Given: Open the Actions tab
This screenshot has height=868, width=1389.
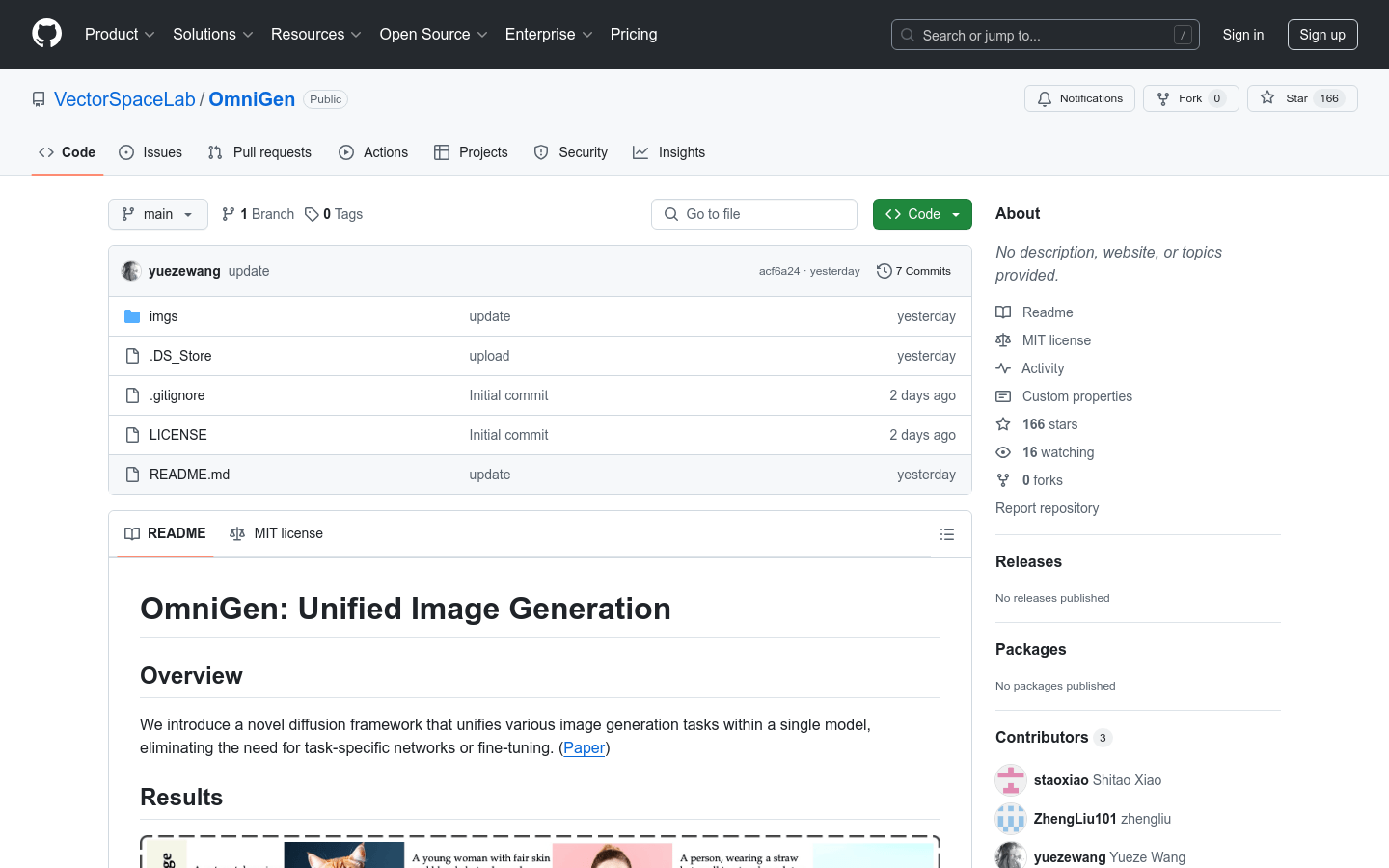Looking at the screenshot, I should (x=373, y=152).
